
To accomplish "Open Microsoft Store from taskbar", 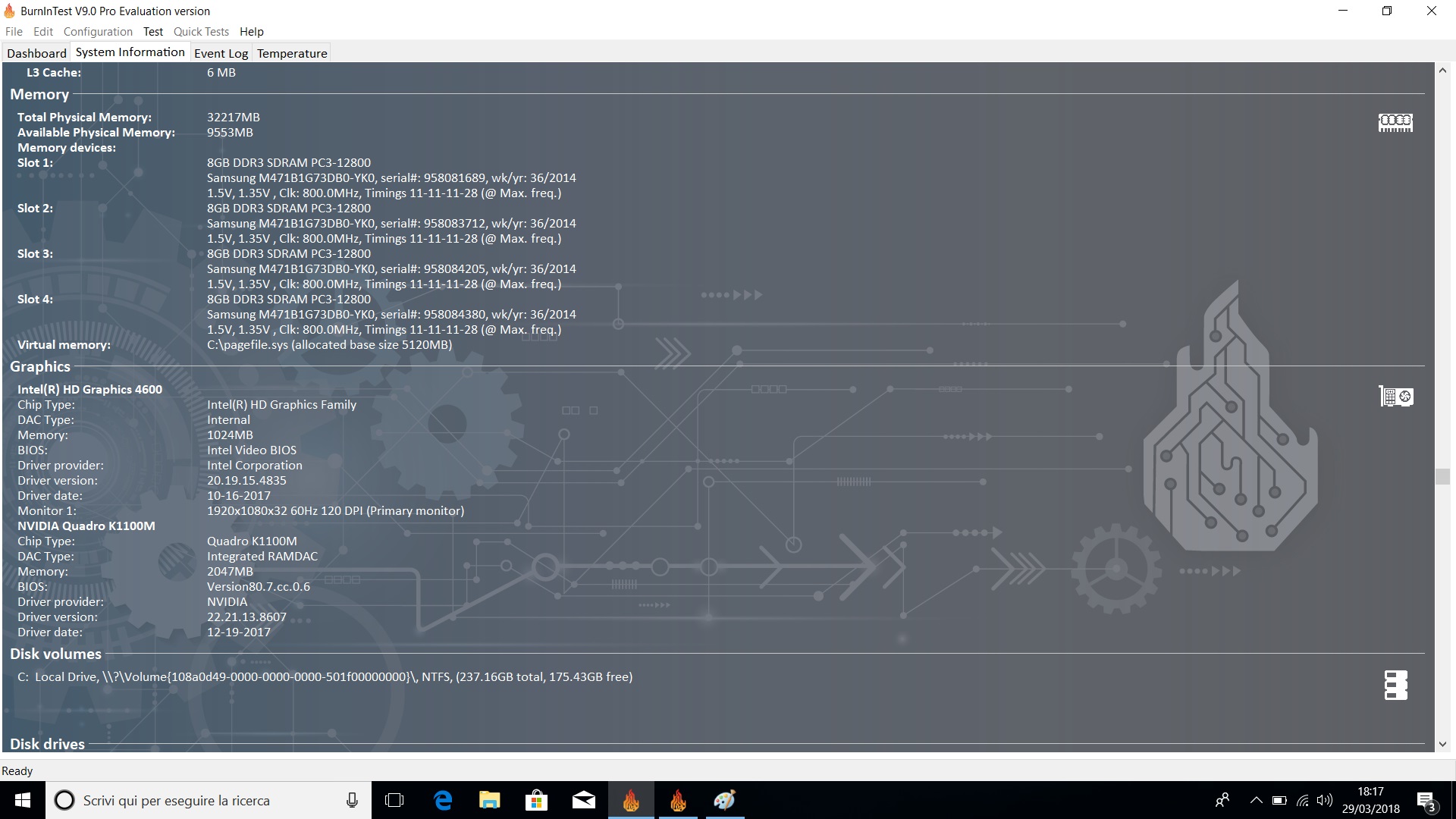I will (536, 800).
